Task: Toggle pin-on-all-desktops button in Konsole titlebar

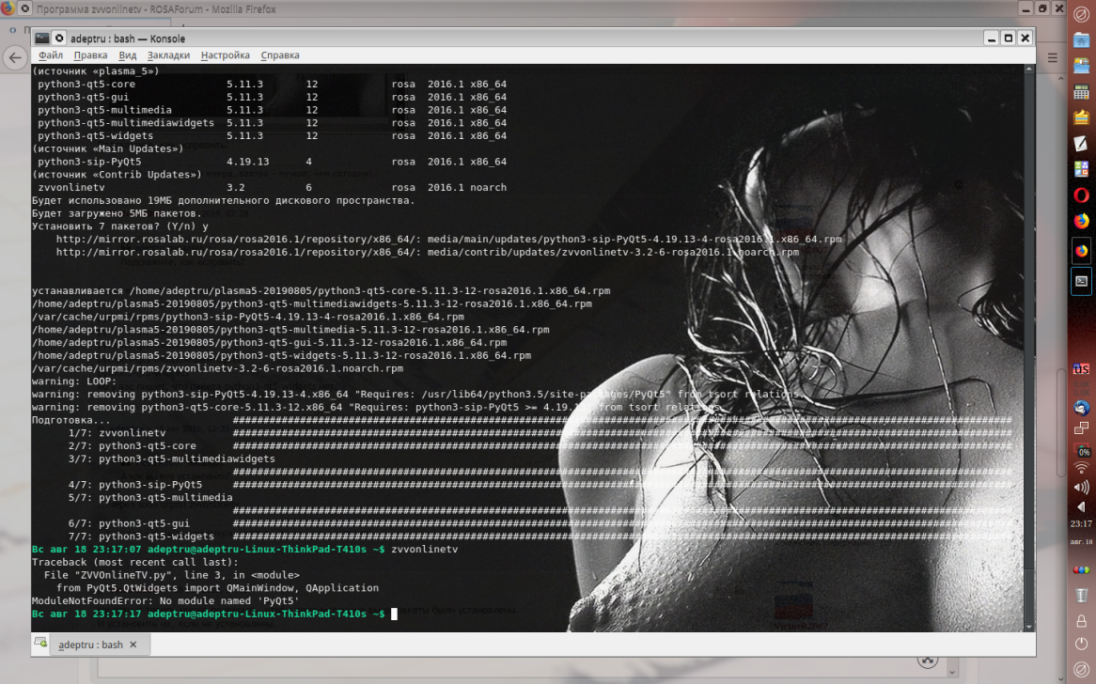Action: point(59,38)
